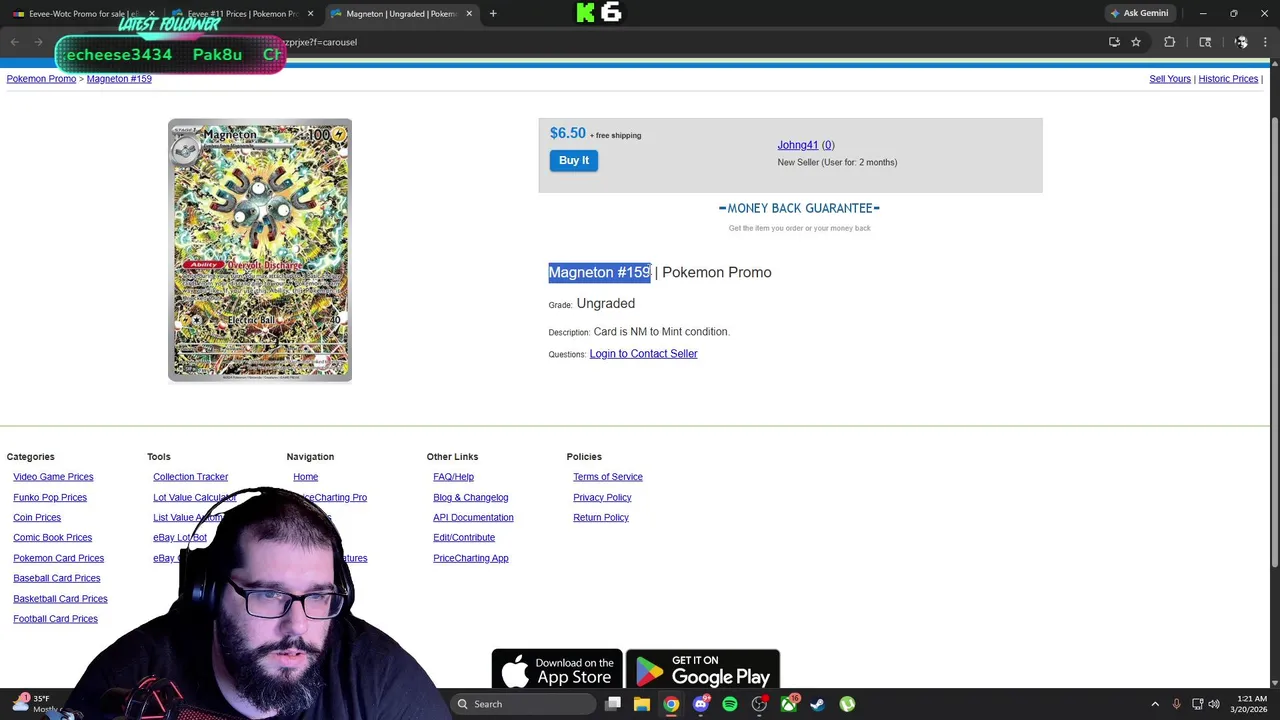
Task: Open the Chrome profile avatar
Action: [x=1241, y=42]
